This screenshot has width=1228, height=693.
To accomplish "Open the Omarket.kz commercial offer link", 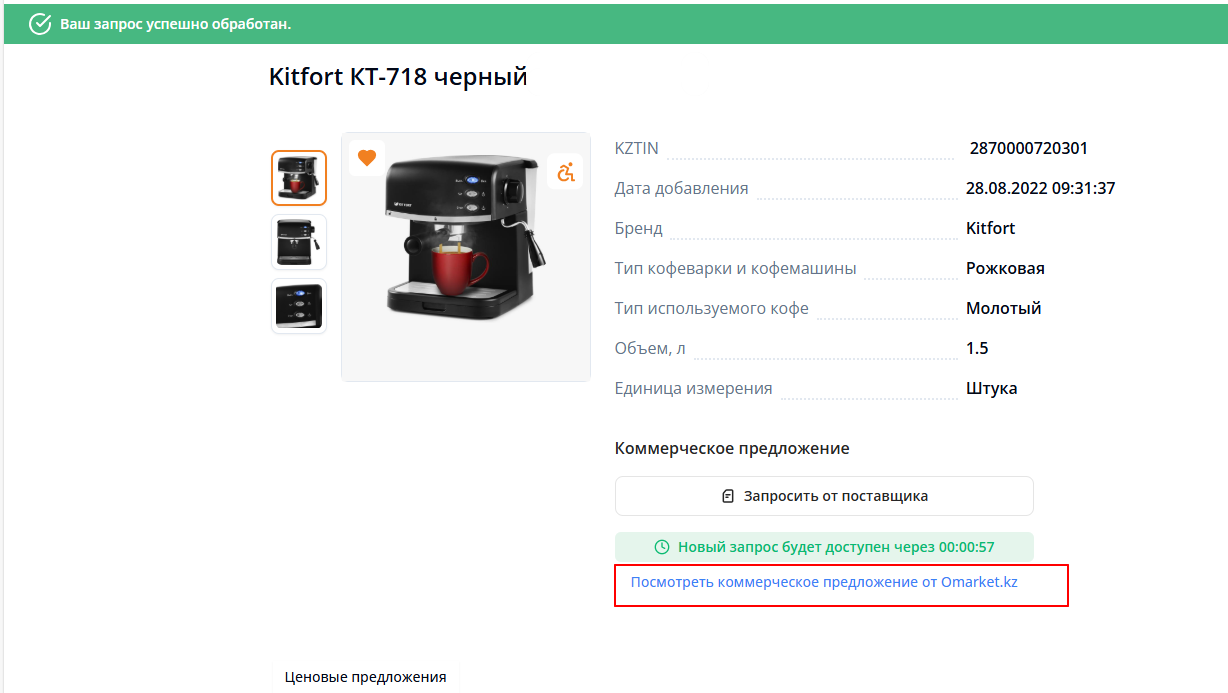I will [824, 582].
